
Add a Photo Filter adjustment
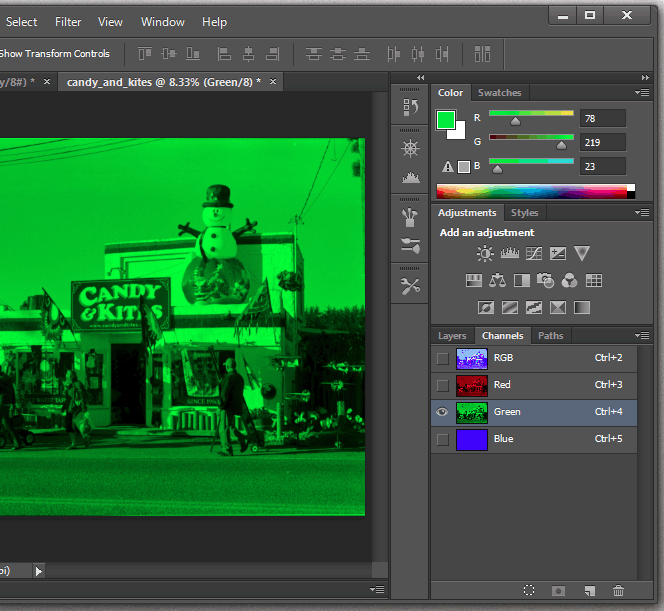(545, 280)
